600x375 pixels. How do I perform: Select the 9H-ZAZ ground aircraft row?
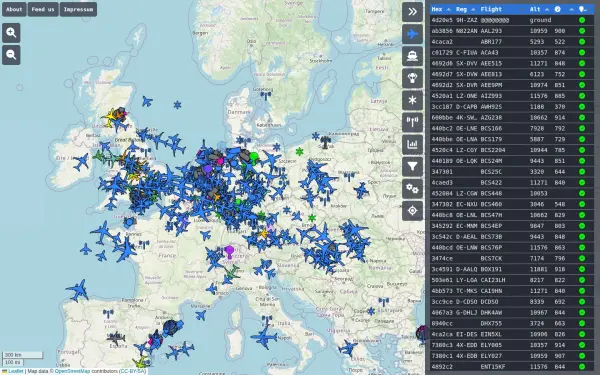click(x=512, y=20)
